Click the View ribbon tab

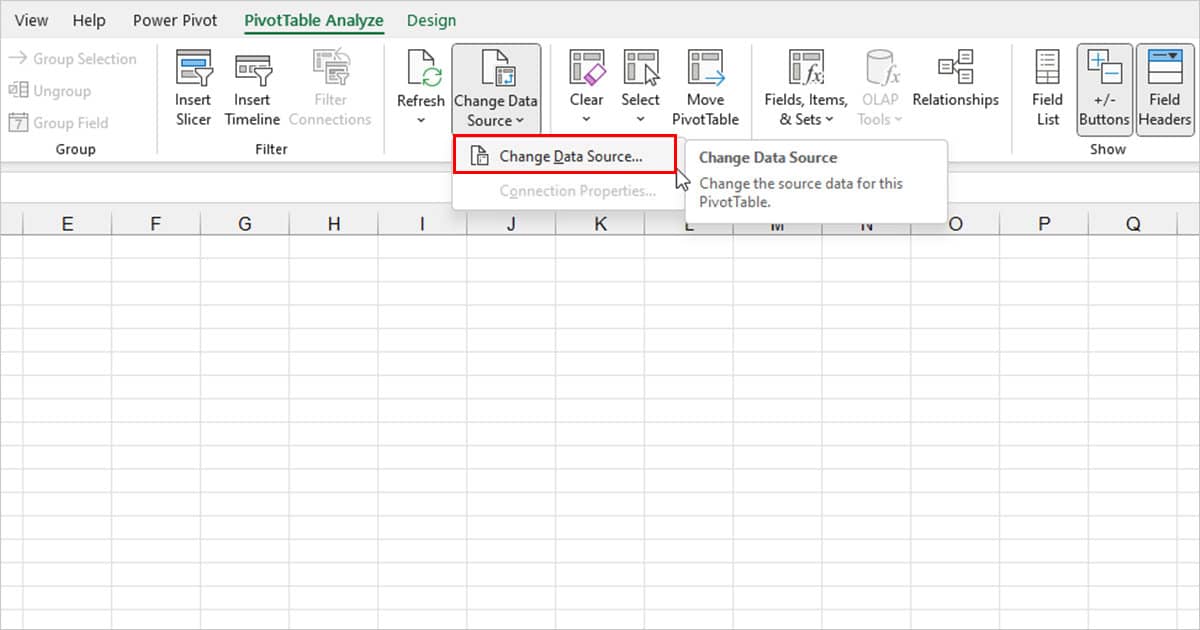(x=31, y=20)
